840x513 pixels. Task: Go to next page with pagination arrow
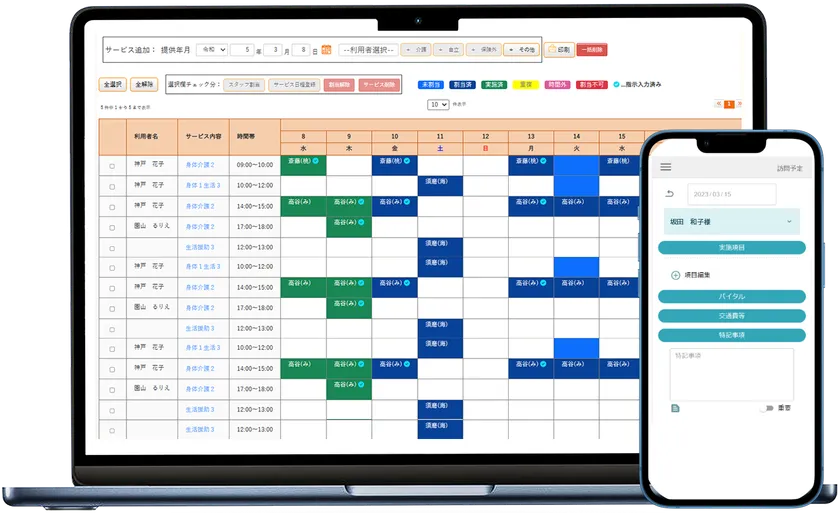739,104
